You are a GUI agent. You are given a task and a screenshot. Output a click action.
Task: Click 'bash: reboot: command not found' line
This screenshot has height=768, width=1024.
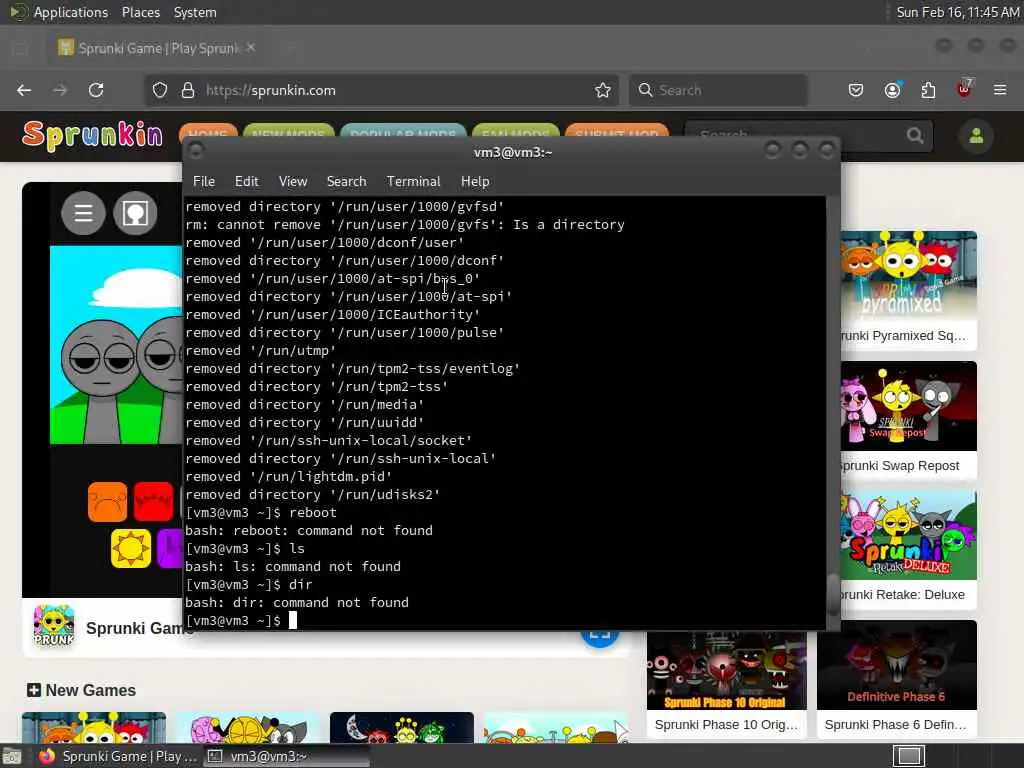(x=308, y=530)
